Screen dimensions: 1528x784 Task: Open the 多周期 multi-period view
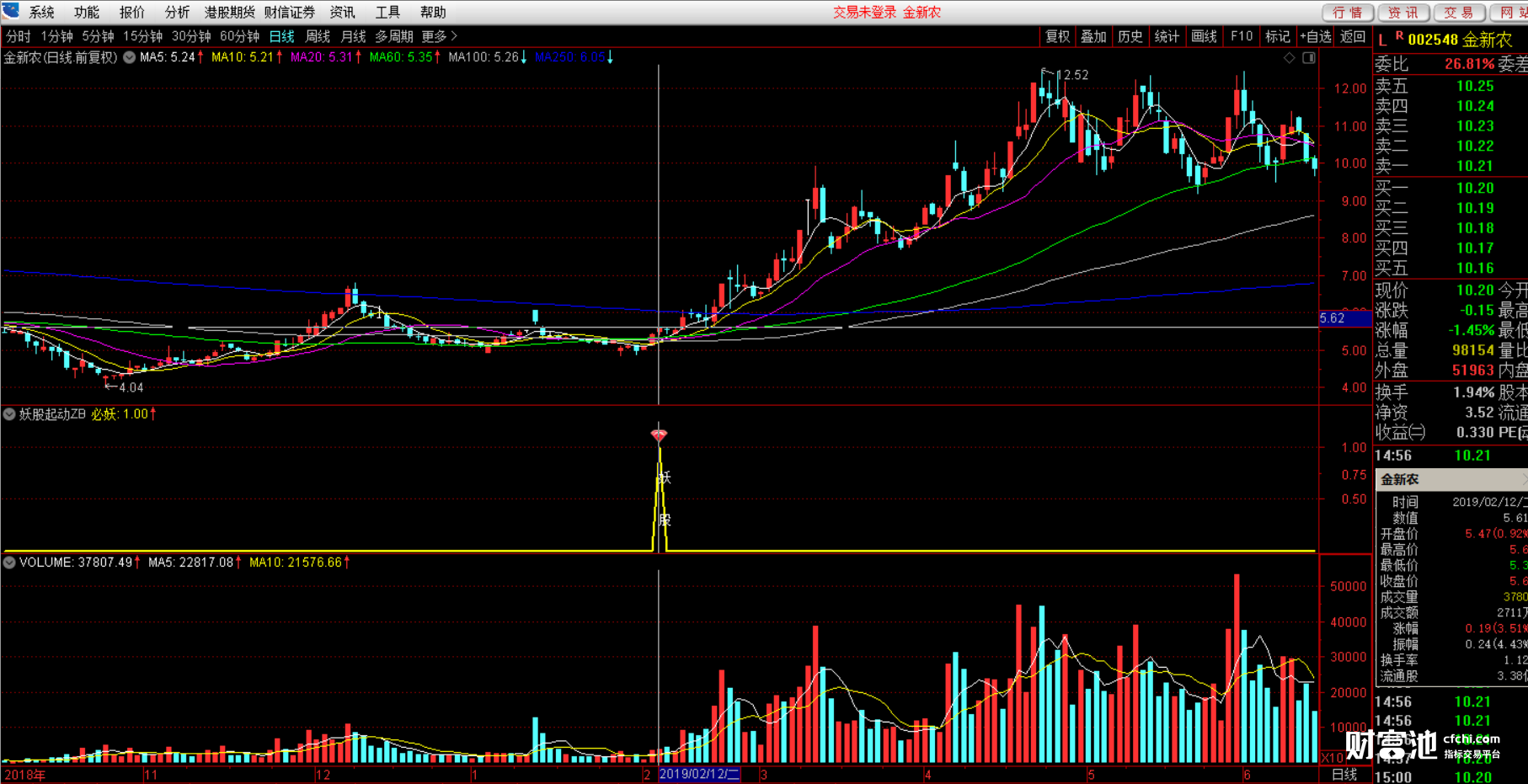click(393, 36)
